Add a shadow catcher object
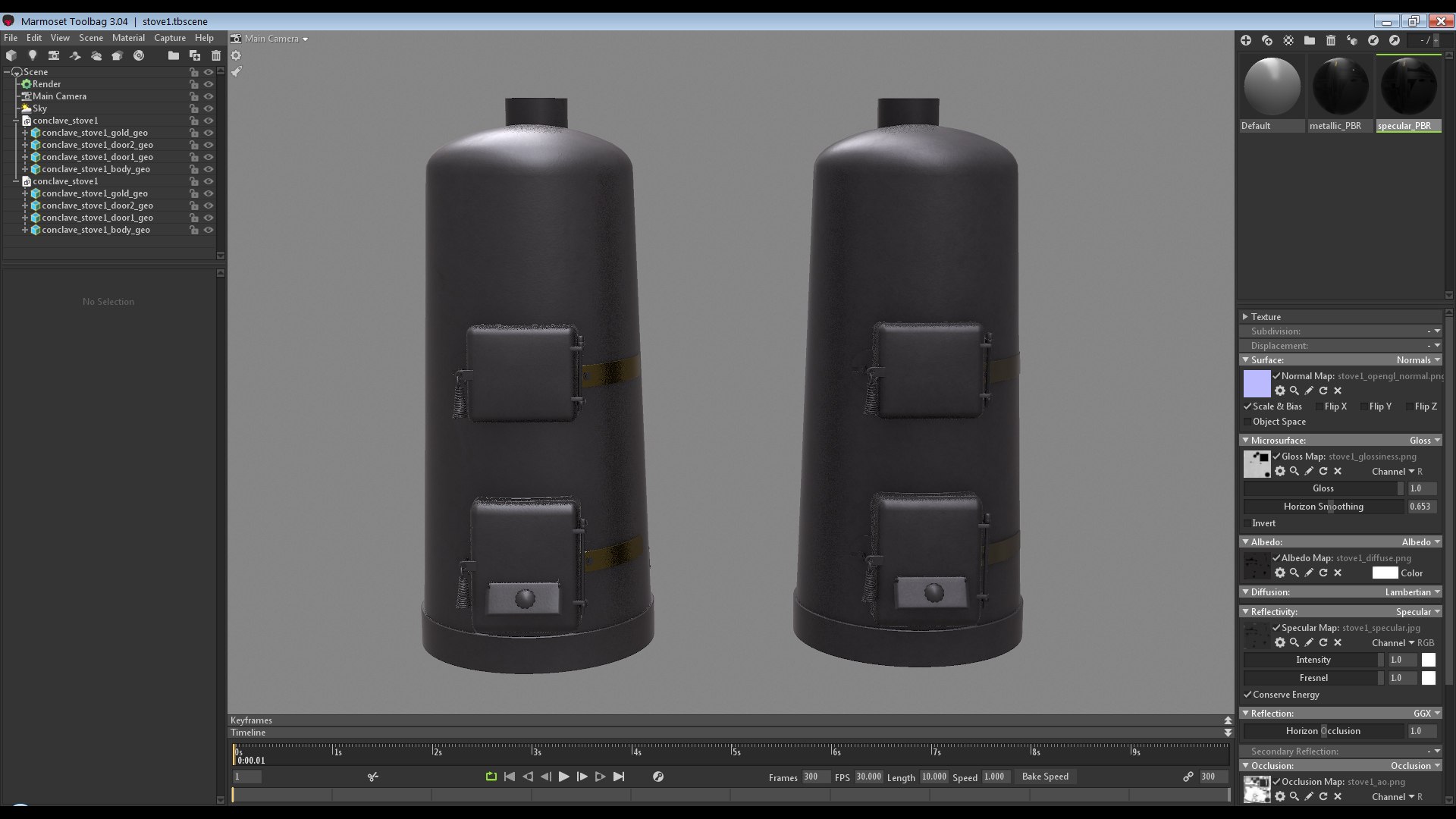Viewport: 1456px width, 819px height. [x=75, y=55]
